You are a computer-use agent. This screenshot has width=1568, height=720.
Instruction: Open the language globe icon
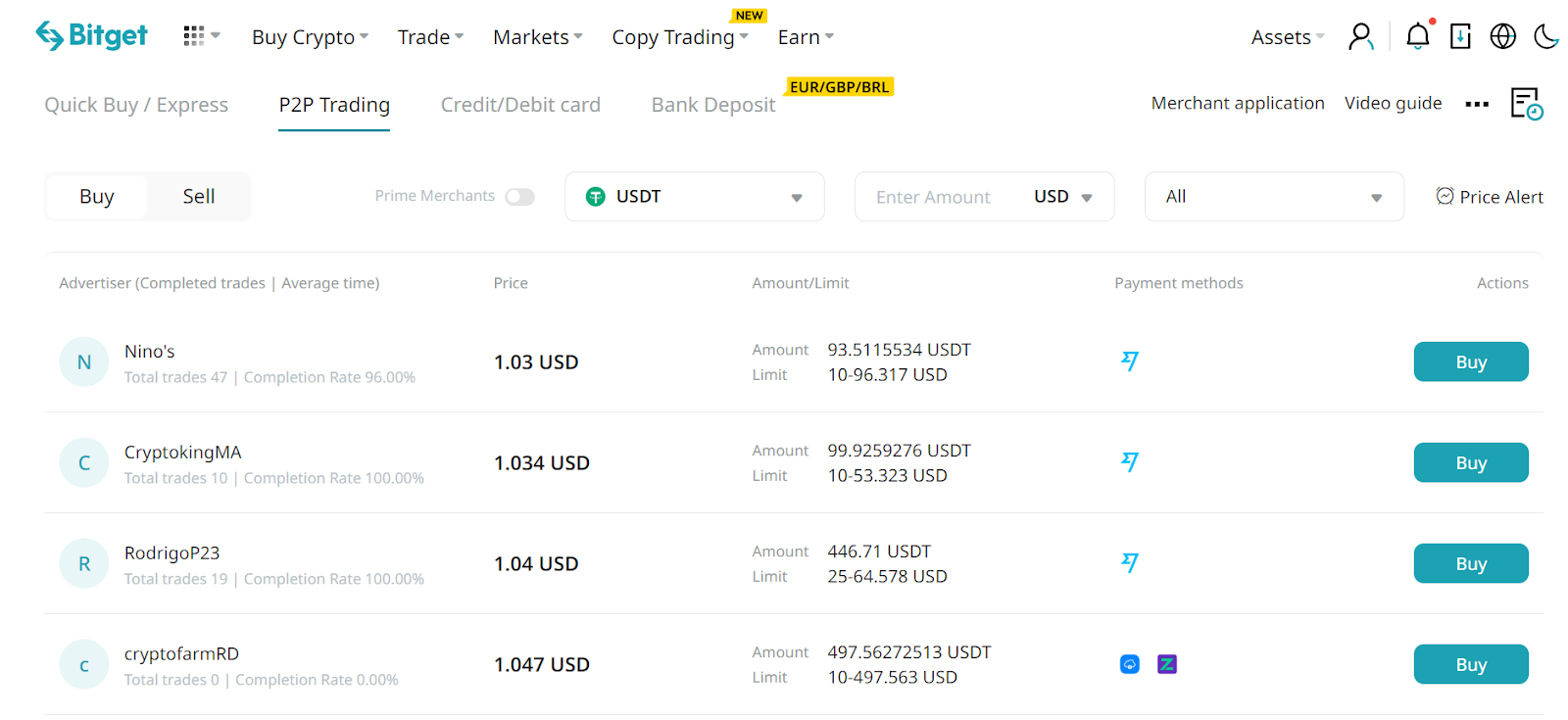pos(1502,37)
